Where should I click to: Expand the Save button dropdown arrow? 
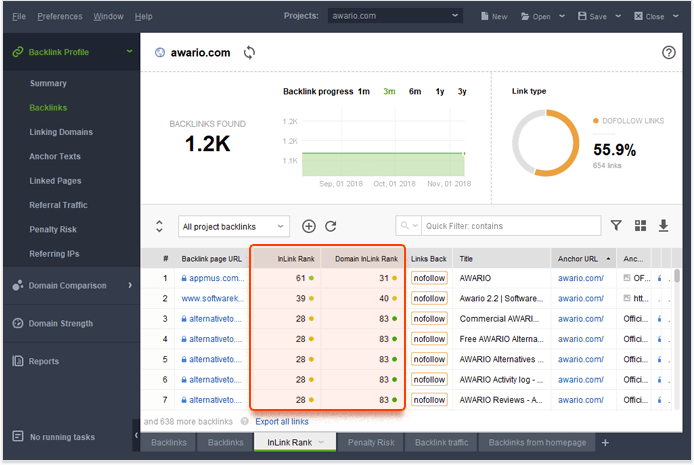(x=618, y=16)
